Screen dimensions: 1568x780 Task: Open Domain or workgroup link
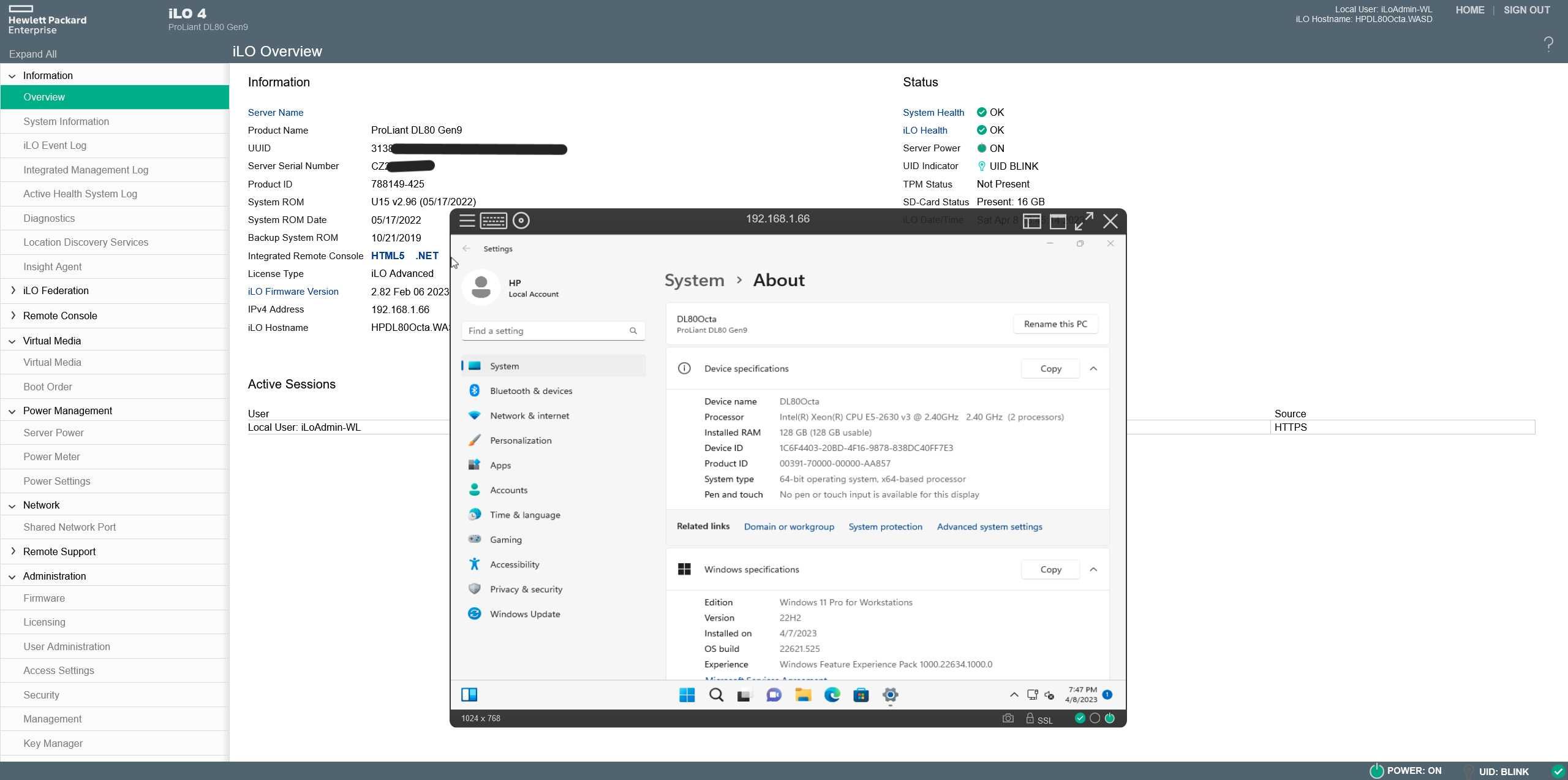tap(789, 527)
